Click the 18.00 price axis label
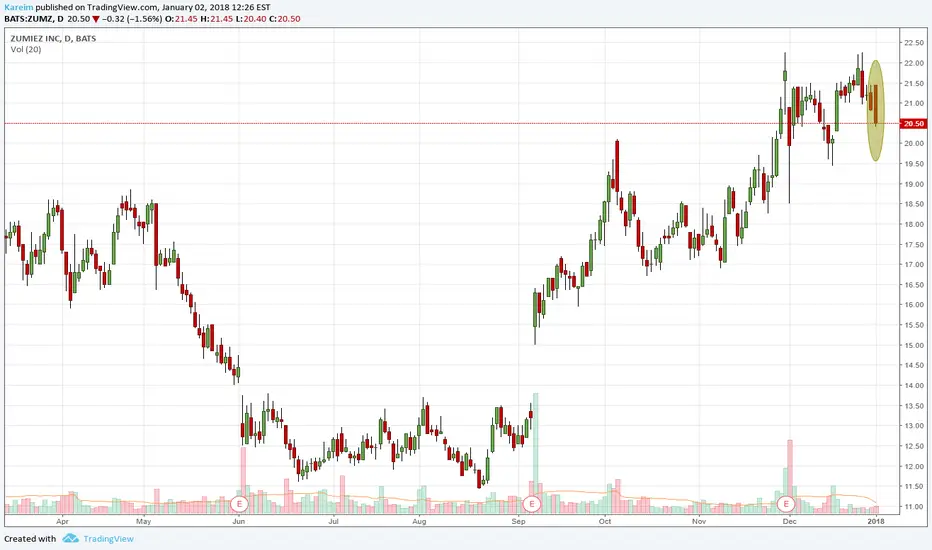Viewport: 932px width, 550px height. pos(914,224)
